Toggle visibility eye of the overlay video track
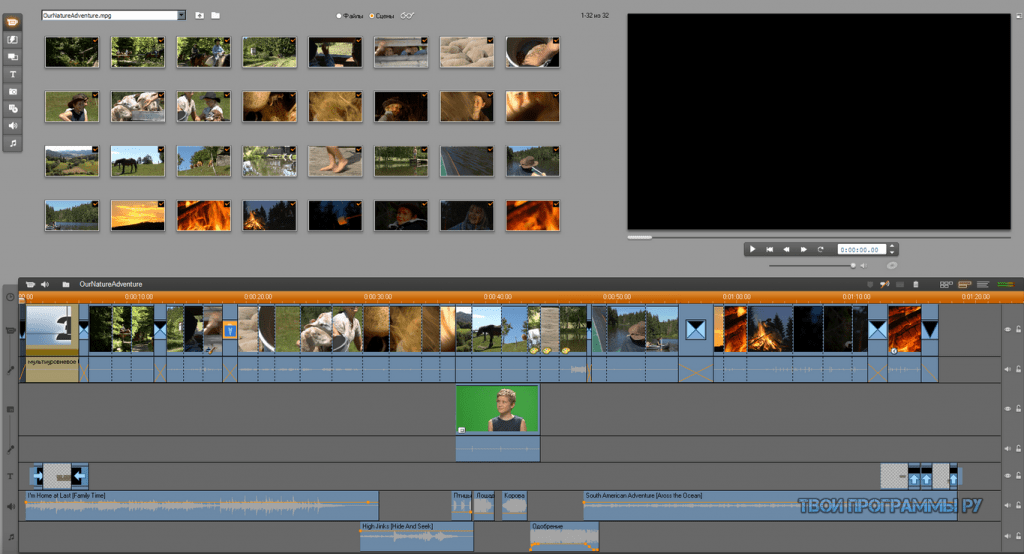Viewport: 1024px width, 554px height. tap(1008, 409)
